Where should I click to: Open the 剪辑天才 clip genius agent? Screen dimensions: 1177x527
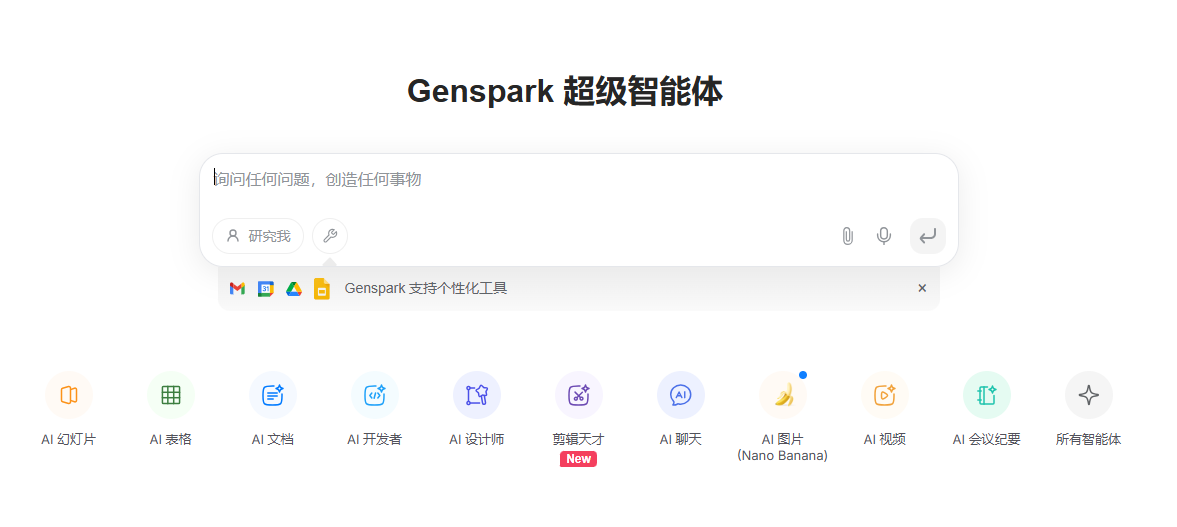579,395
